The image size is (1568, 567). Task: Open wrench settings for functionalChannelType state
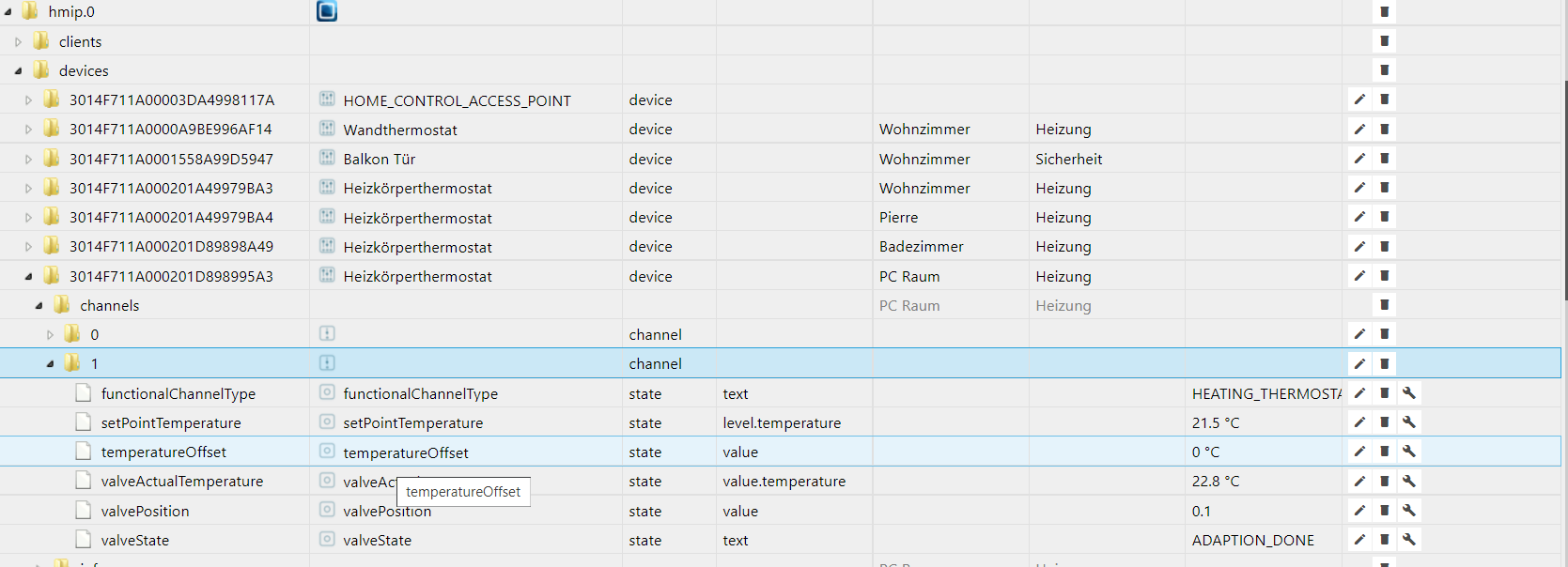point(1409,393)
